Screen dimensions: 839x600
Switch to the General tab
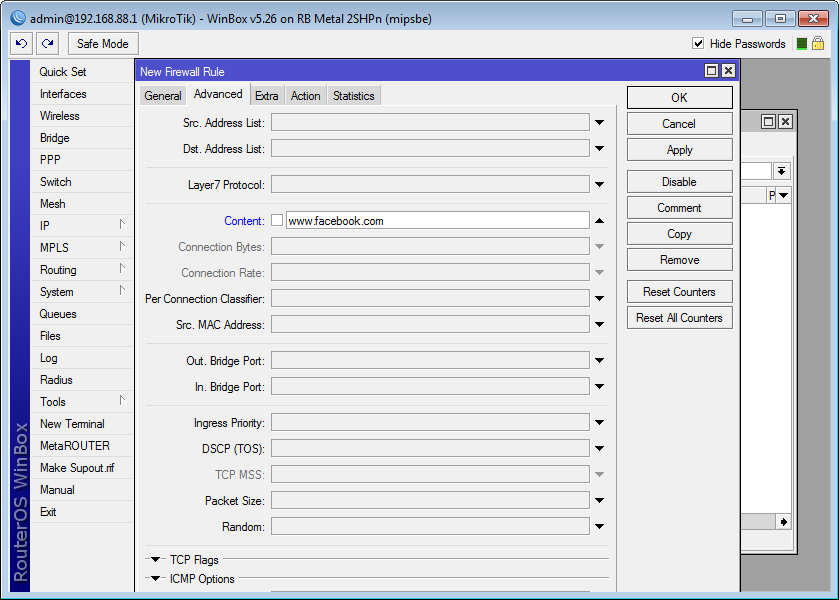coord(163,96)
